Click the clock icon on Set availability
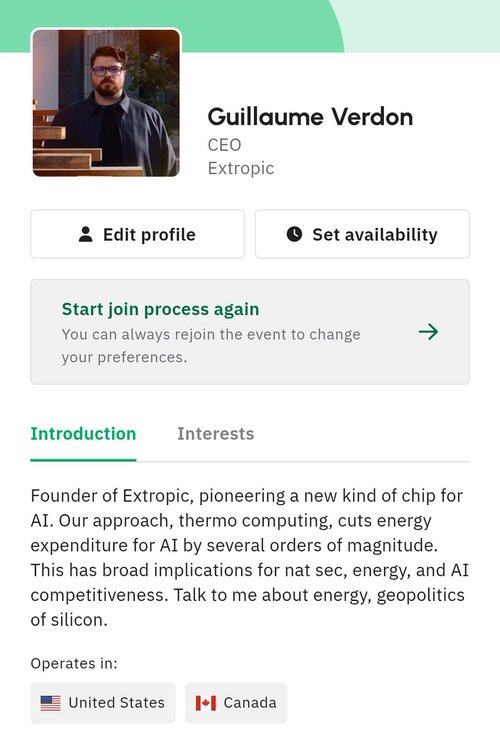 point(294,234)
